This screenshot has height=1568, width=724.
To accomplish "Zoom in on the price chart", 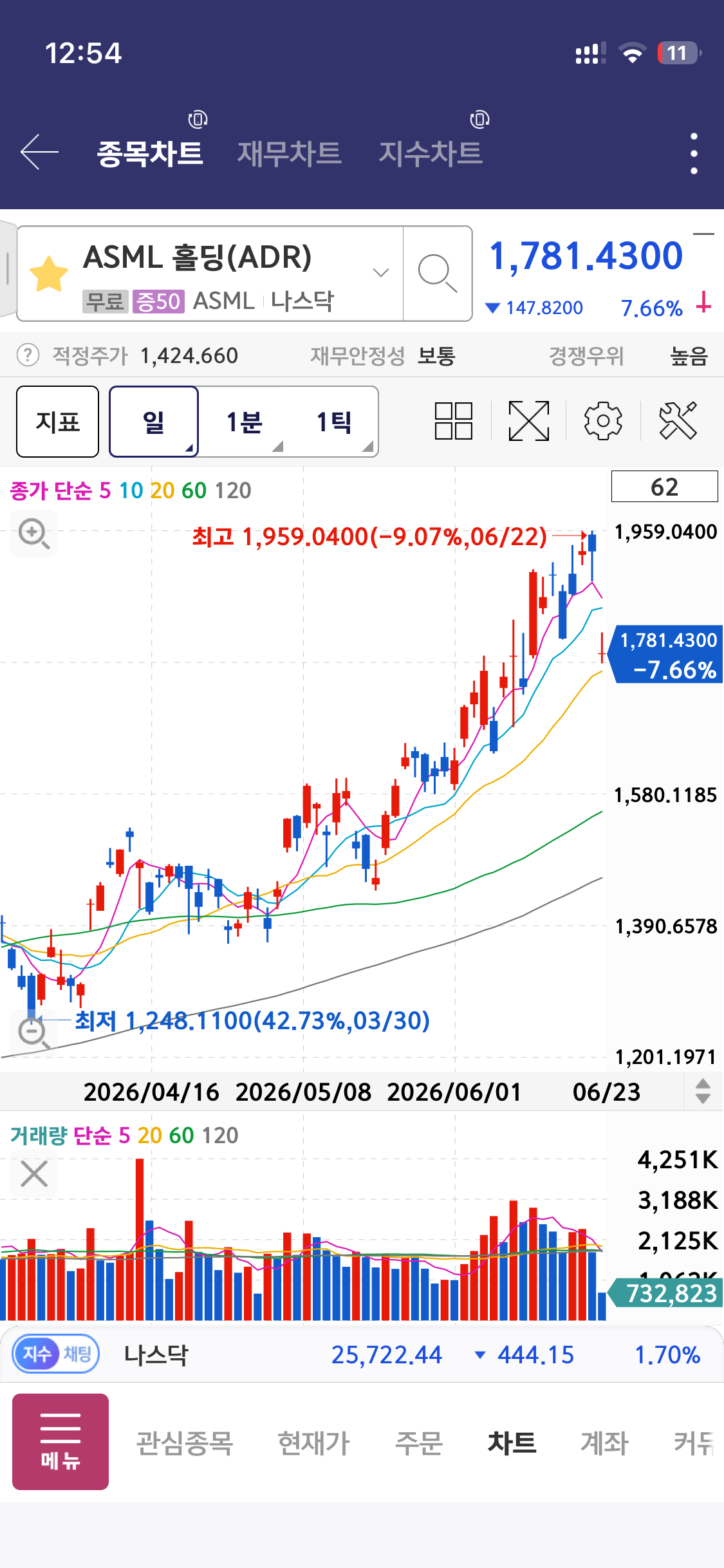I will 33,534.
